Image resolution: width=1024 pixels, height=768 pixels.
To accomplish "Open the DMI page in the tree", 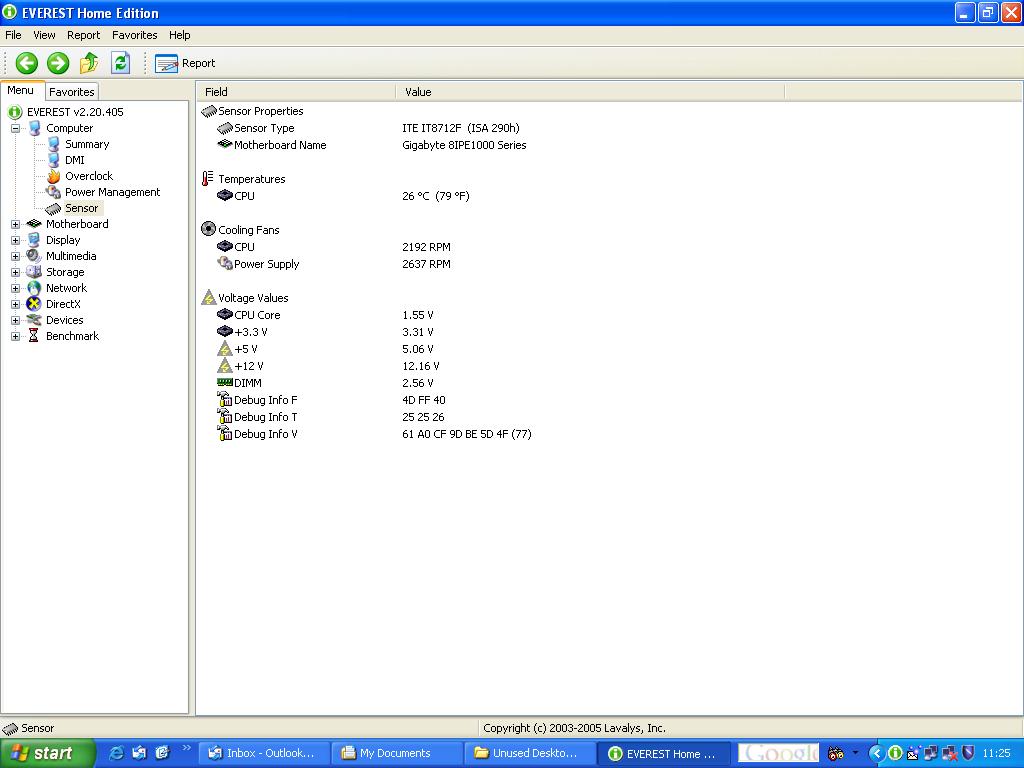I will point(74,160).
